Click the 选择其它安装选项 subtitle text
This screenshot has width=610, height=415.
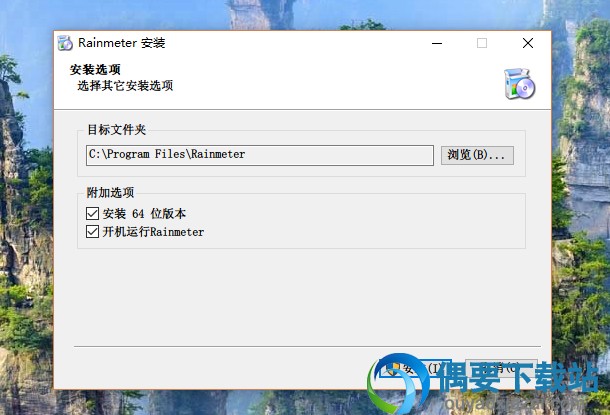click(x=125, y=86)
